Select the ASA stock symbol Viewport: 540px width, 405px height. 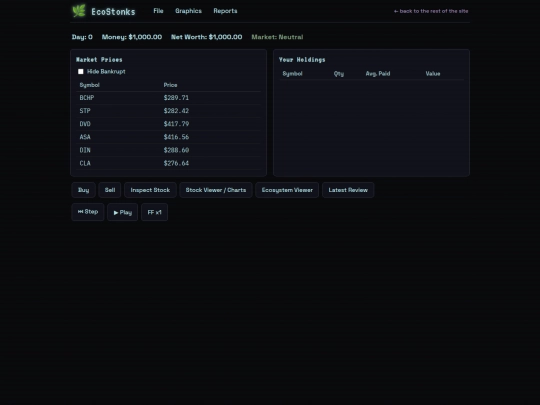[x=85, y=137]
